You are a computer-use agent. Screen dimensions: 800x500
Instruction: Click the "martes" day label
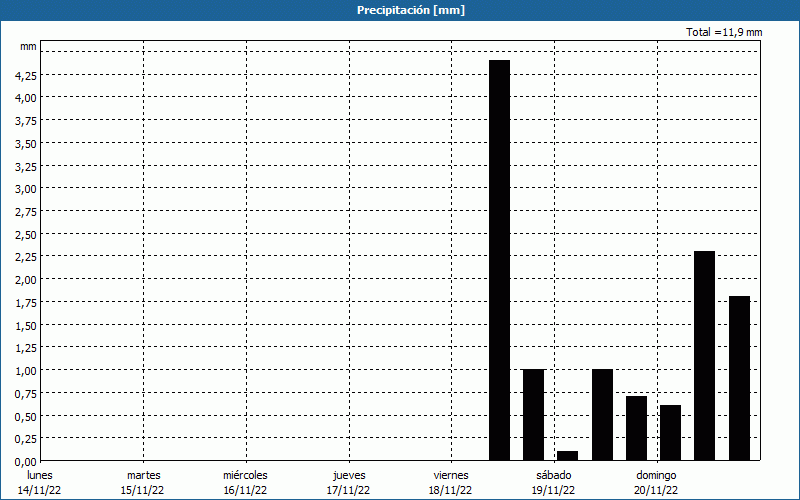pyautogui.click(x=144, y=475)
